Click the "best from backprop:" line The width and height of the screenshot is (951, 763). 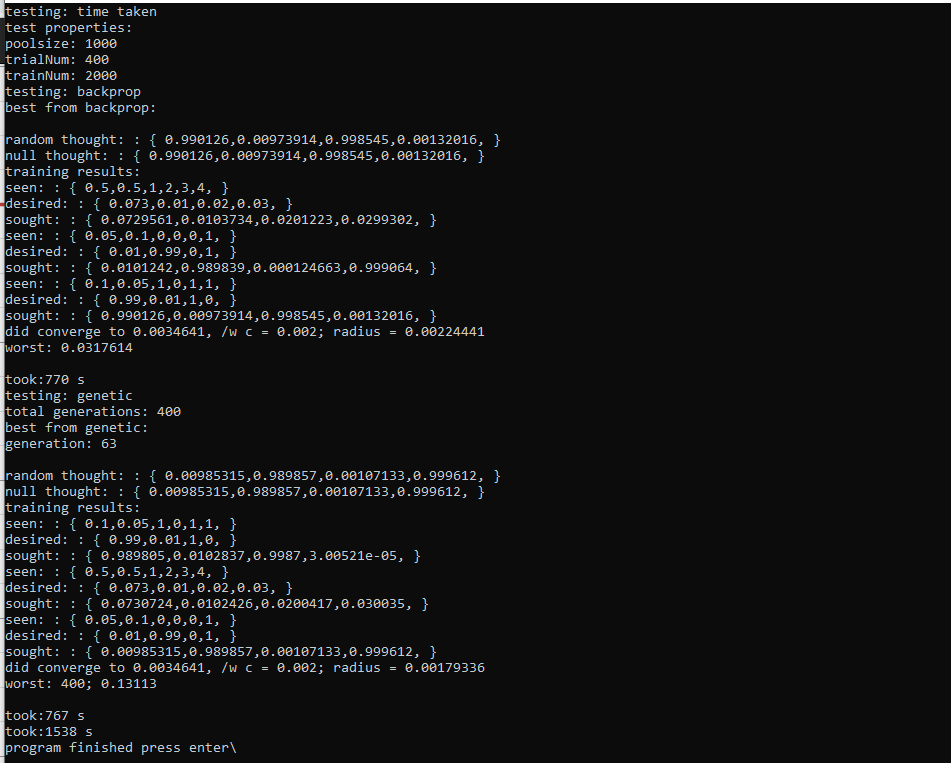click(x=81, y=108)
